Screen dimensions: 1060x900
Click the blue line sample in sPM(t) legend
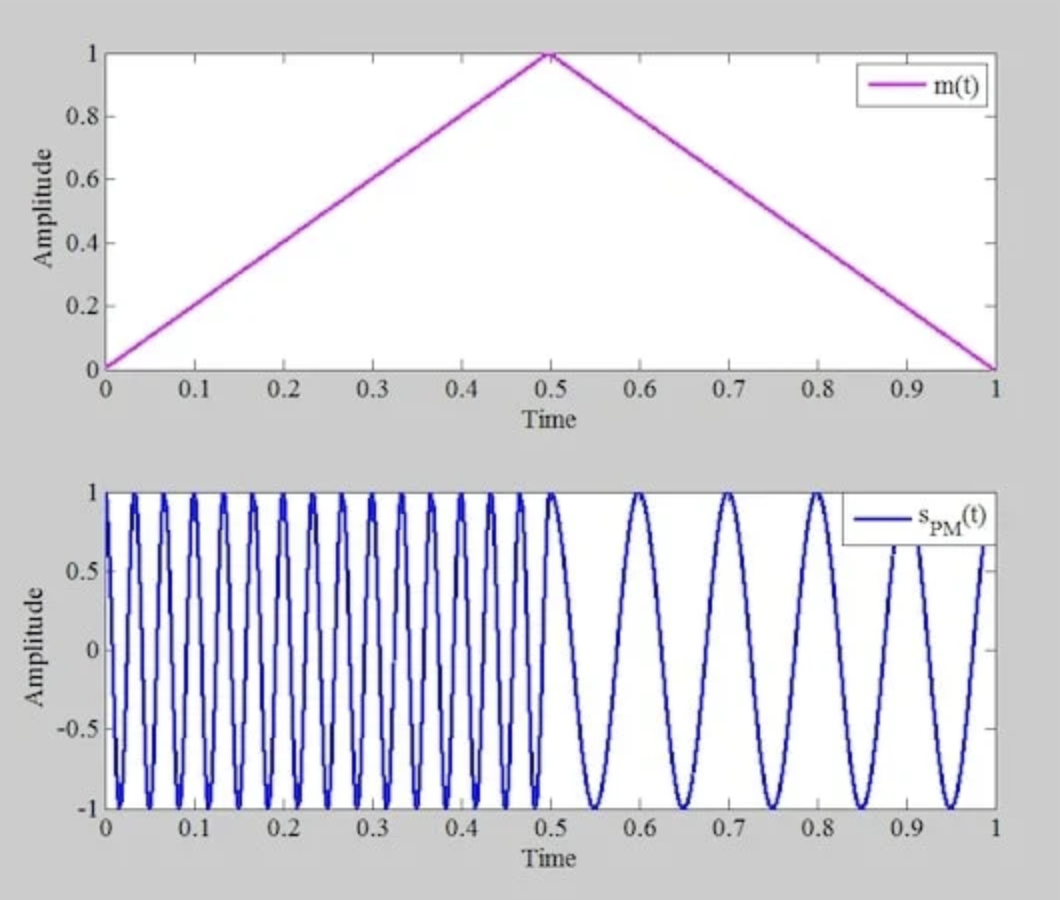(x=882, y=519)
